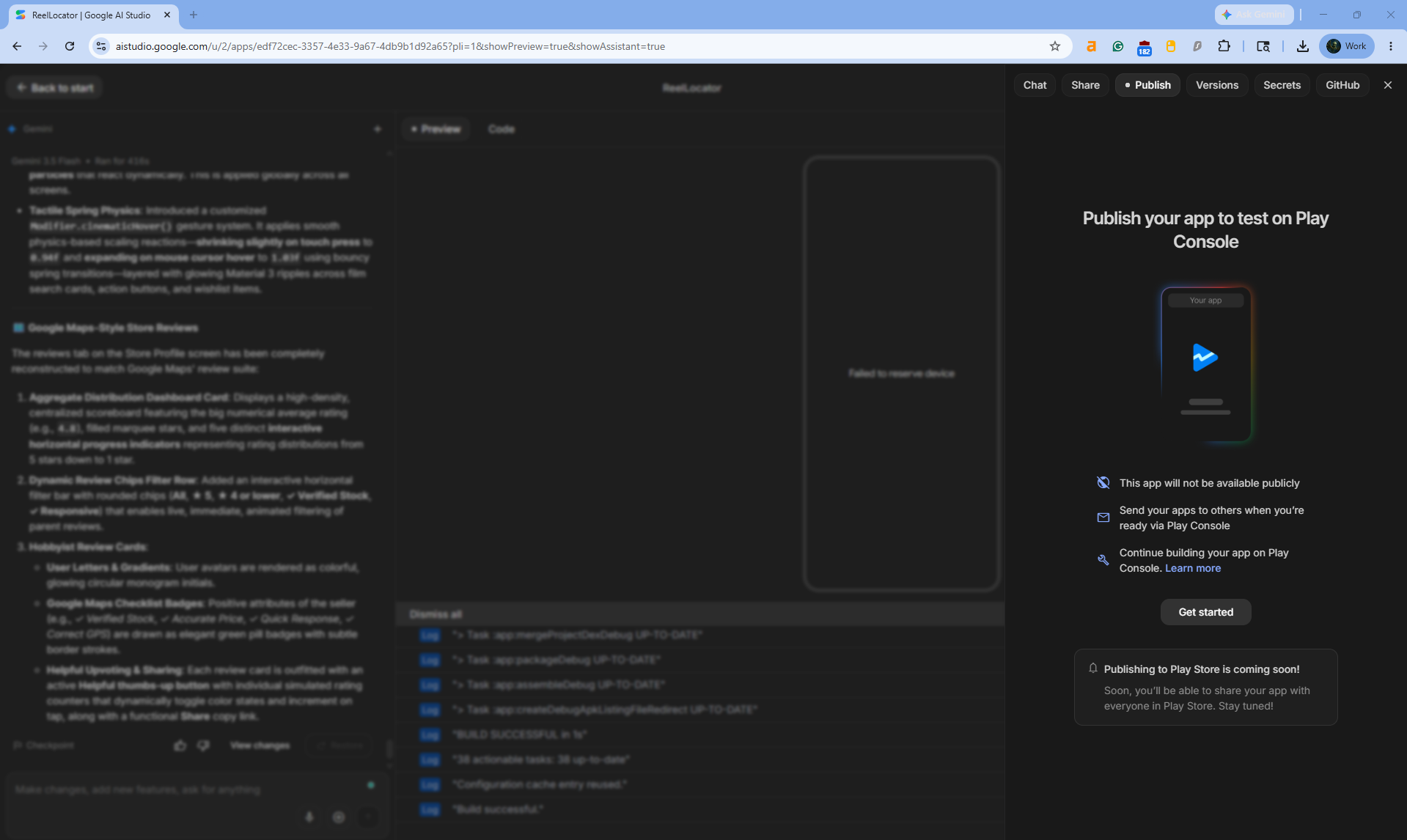Click the app:assembleDebug log entry
The height and width of the screenshot is (840, 1407).
[558, 685]
